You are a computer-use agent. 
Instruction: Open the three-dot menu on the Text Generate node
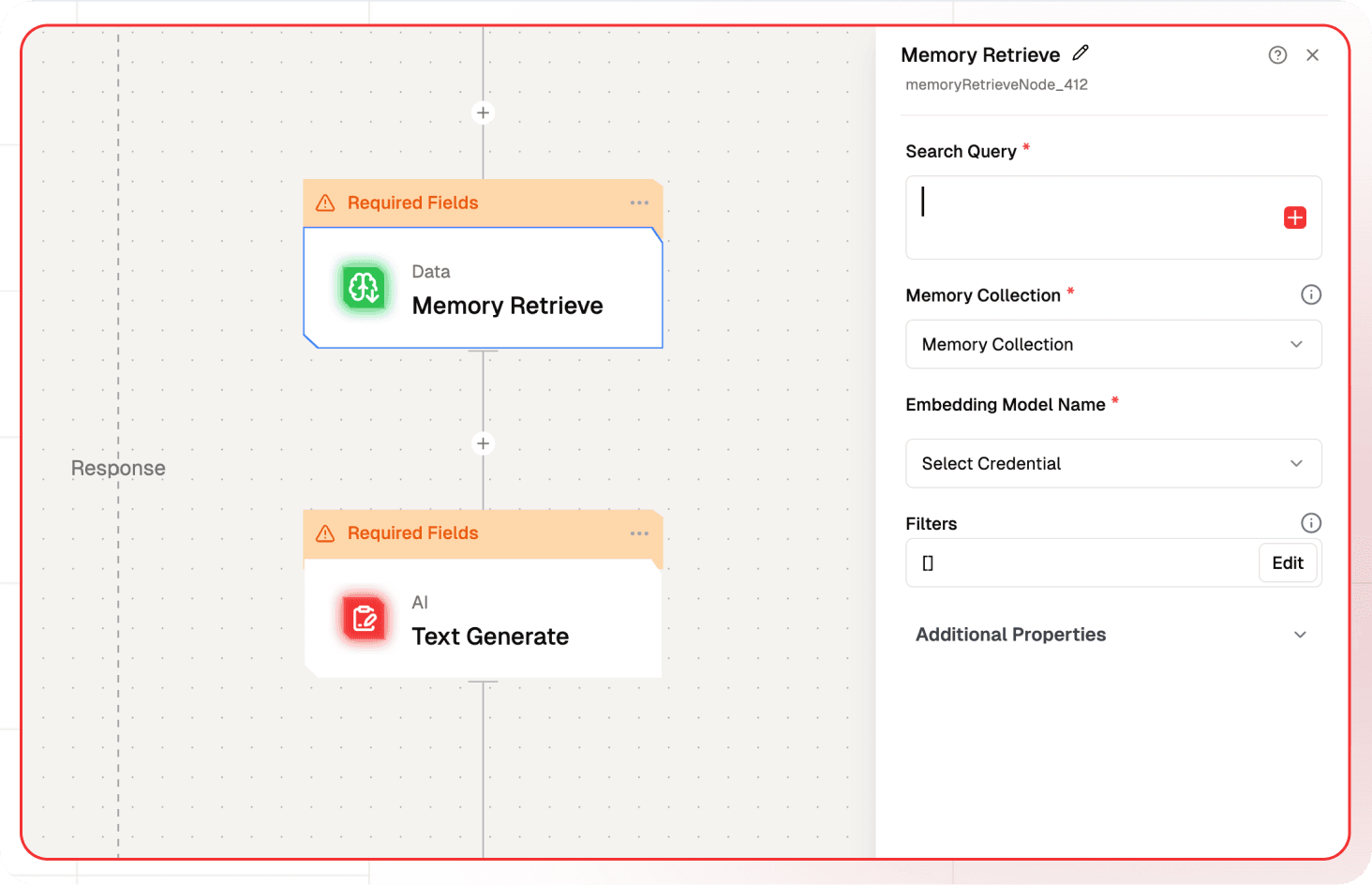(x=639, y=533)
